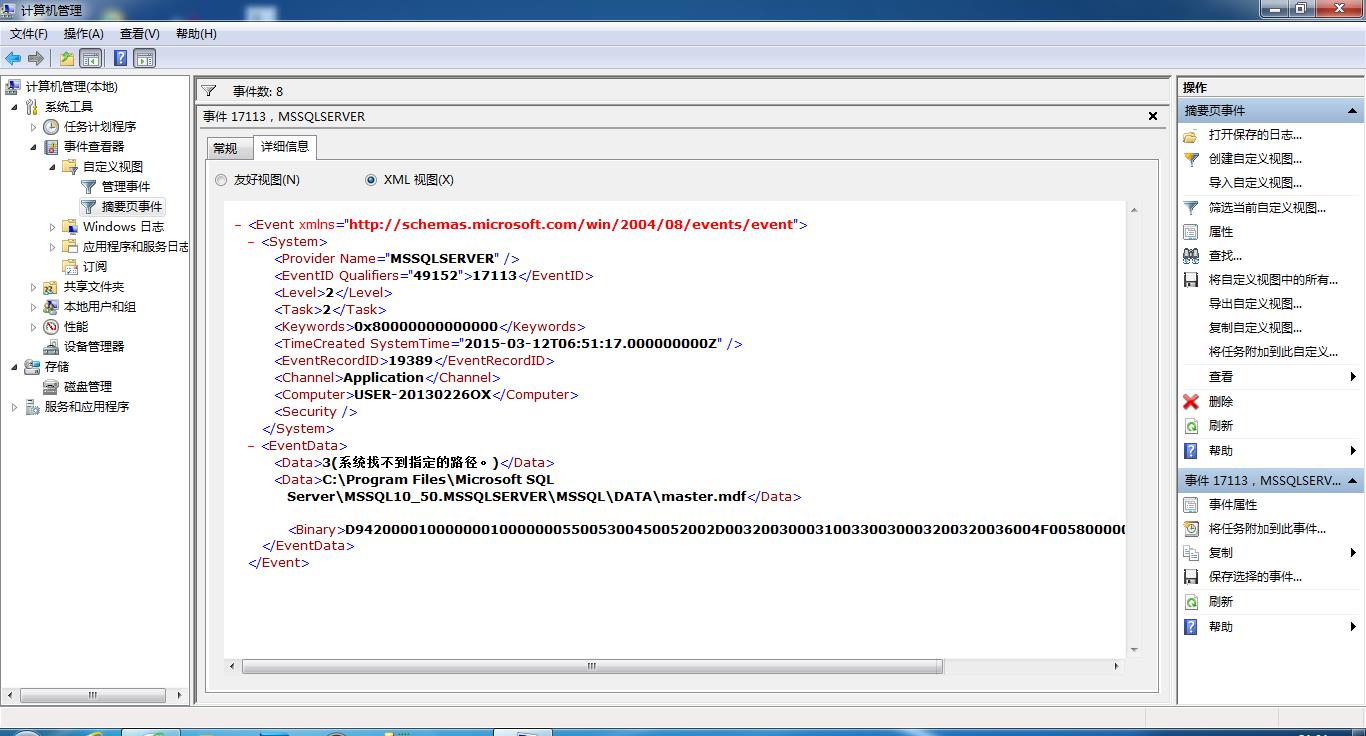The image size is (1366, 736).
Task: Click the Up one level toolbar icon
Action: [66, 59]
